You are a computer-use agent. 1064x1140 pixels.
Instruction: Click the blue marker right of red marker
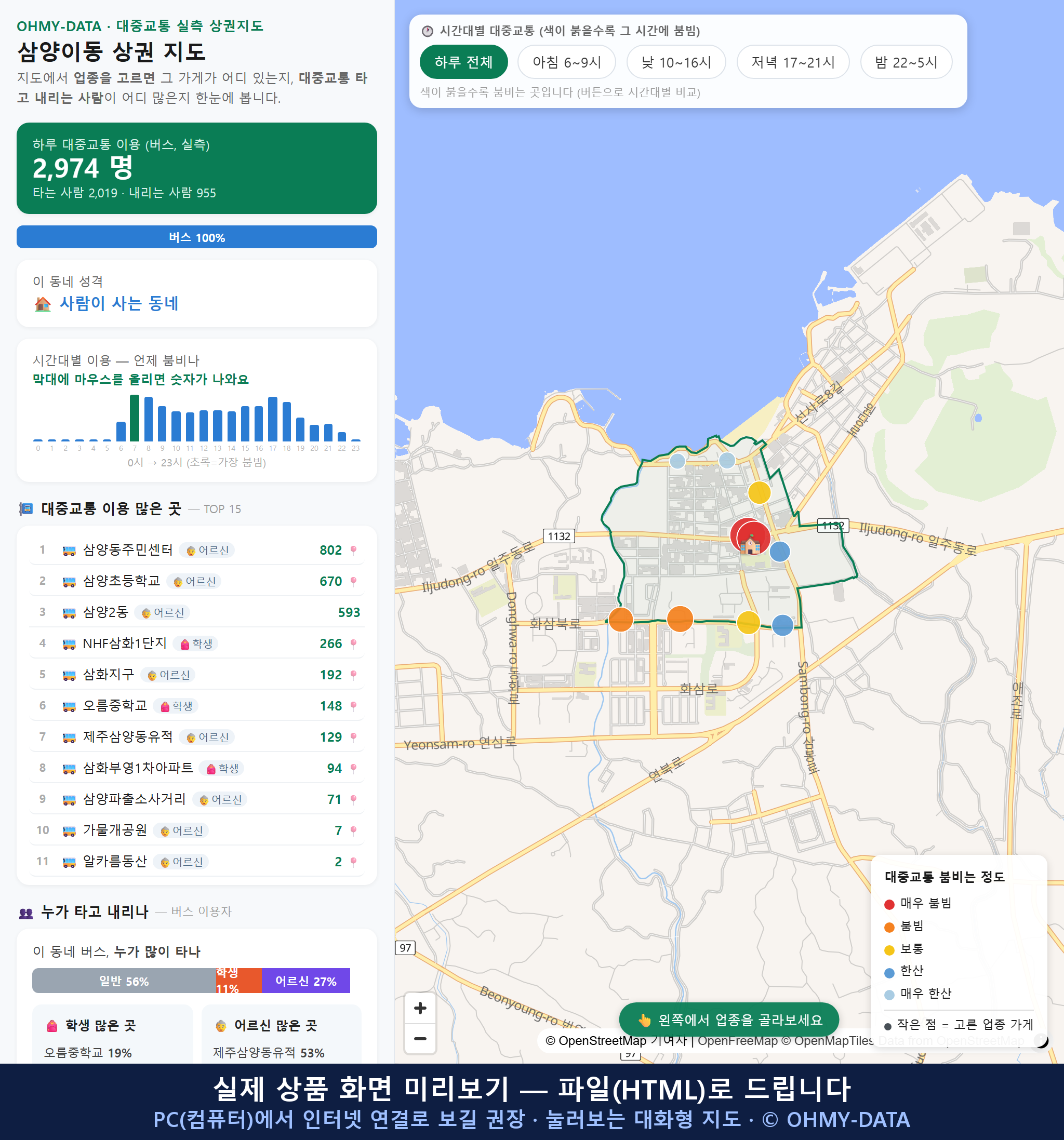pos(779,552)
